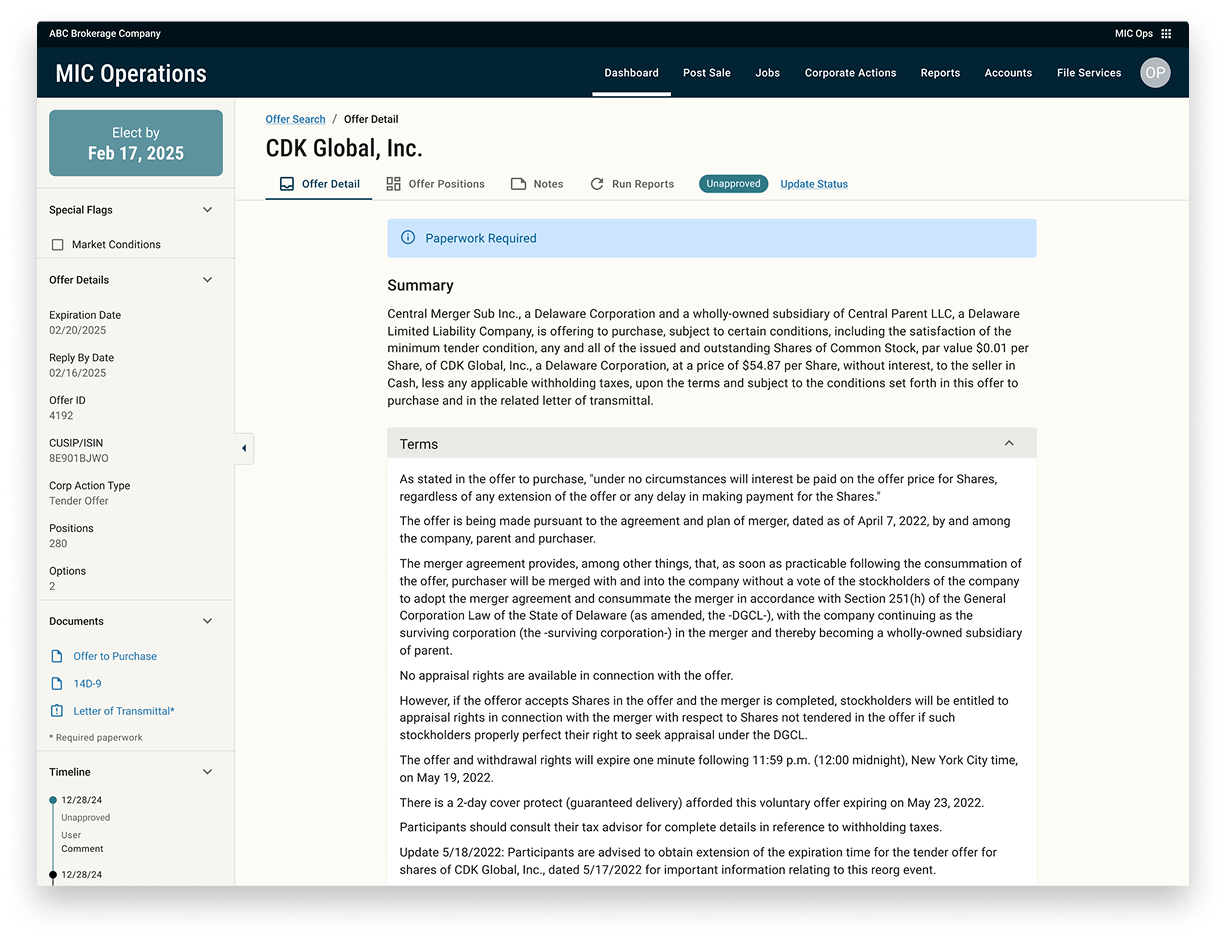Click the MIC Operations title
Screen dimensions: 1225x937
click(x=131, y=74)
